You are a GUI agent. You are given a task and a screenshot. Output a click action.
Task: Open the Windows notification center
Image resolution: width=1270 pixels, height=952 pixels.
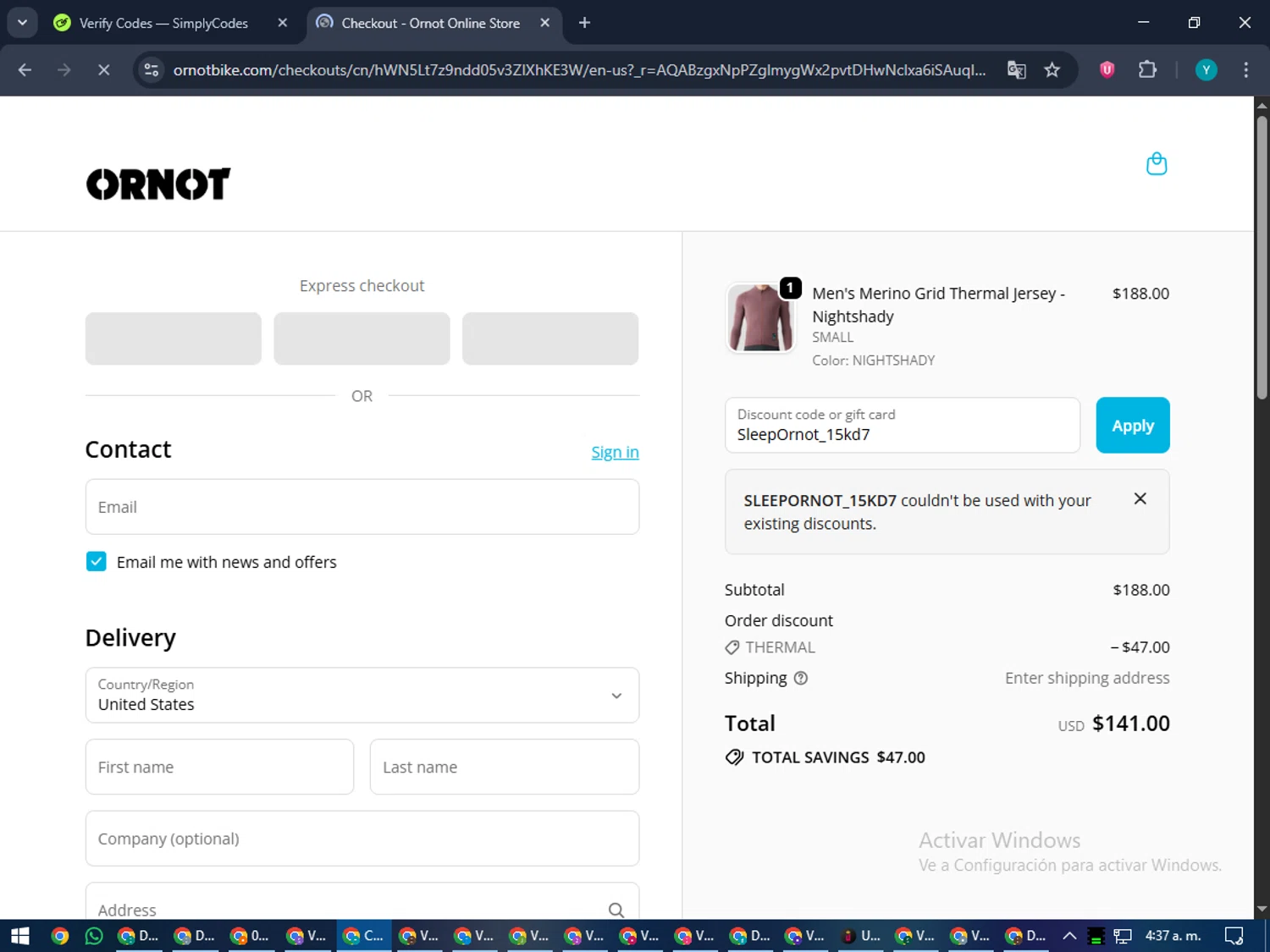click(1234, 936)
